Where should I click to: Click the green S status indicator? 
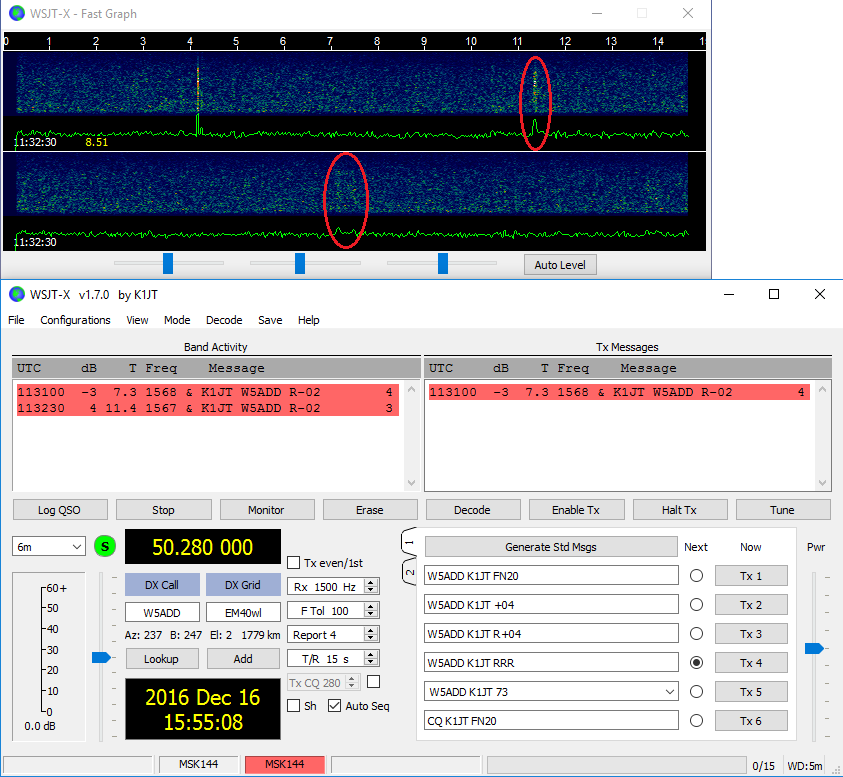(104, 547)
